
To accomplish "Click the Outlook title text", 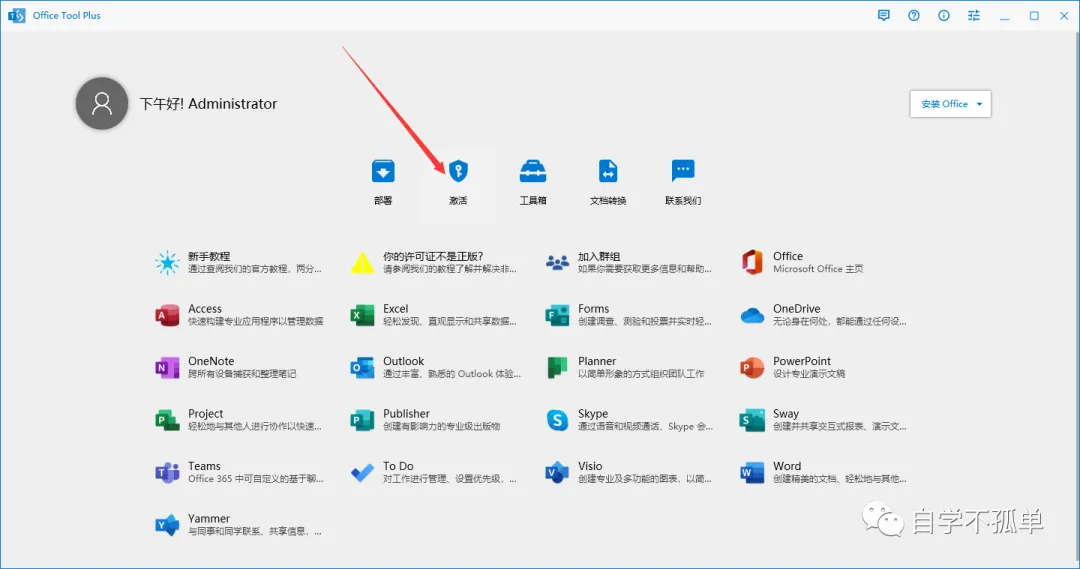I will pos(404,361).
